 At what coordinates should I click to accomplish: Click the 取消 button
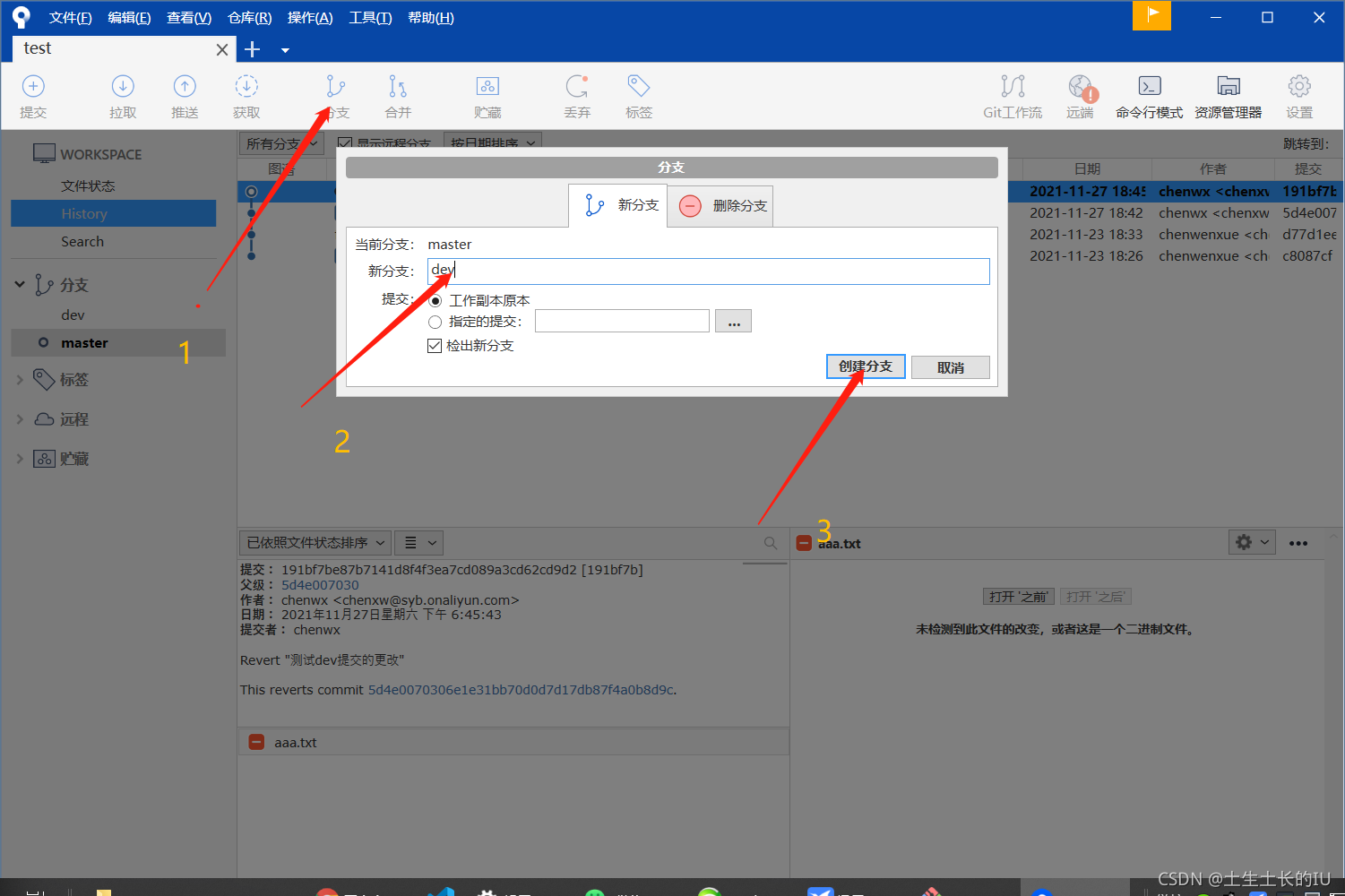(951, 367)
